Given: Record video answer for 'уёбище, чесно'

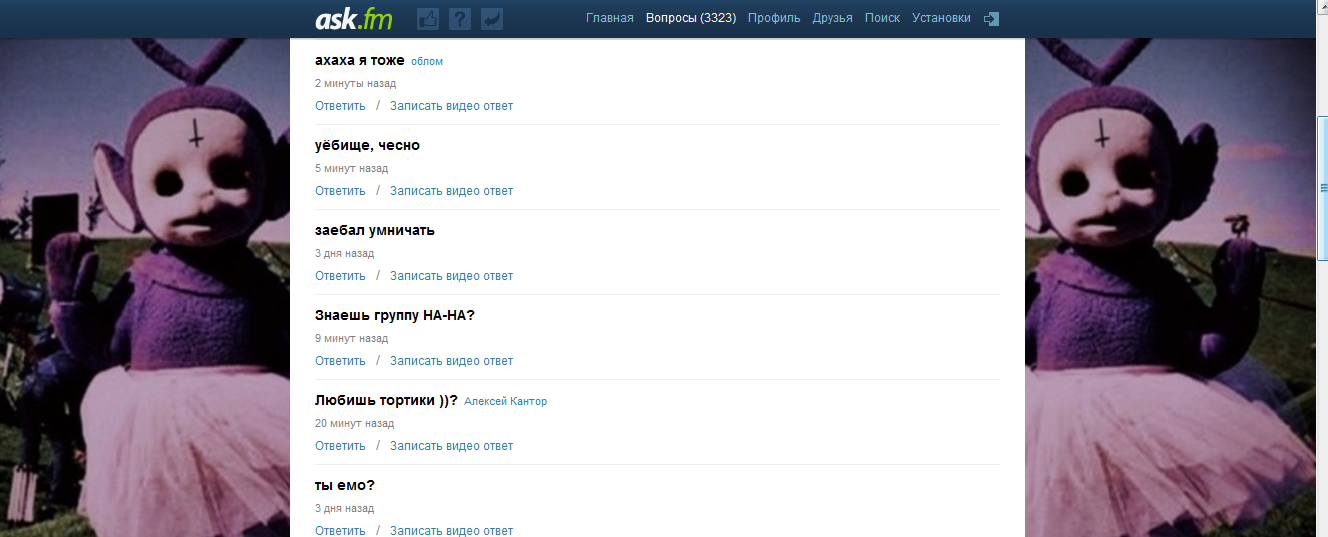Looking at the screenshot, I should [451, 191].
